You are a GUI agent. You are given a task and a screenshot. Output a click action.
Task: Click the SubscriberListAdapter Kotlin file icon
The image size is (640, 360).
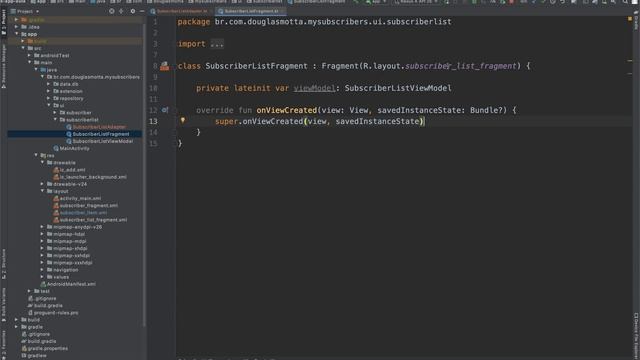pyautogui.click(x=69, y=127)
